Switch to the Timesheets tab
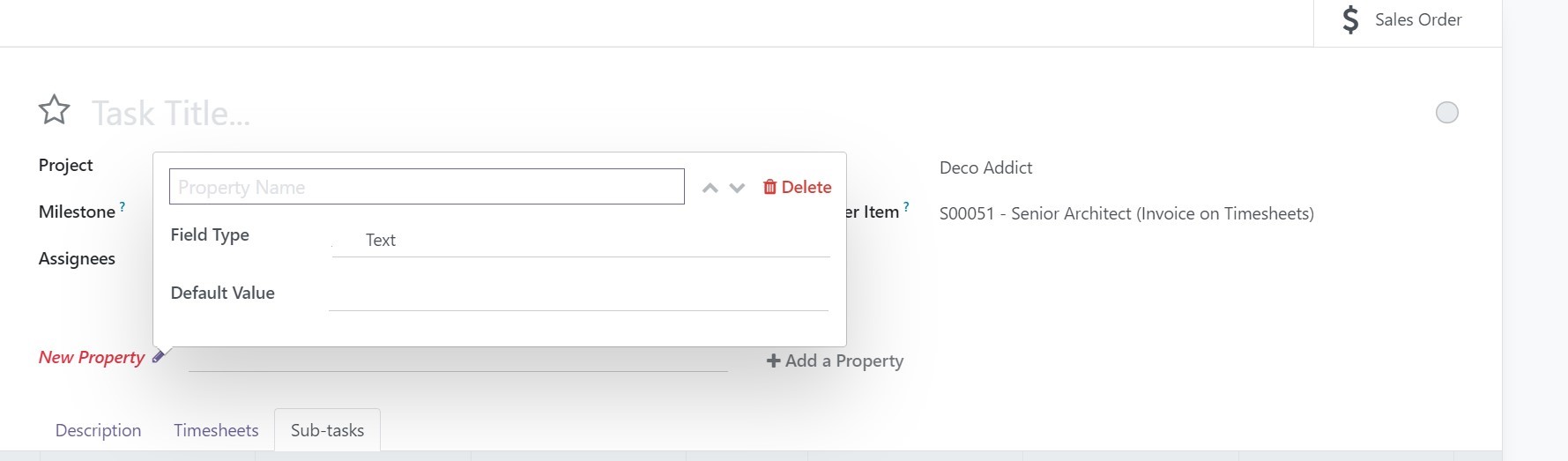 pos(216,430)
